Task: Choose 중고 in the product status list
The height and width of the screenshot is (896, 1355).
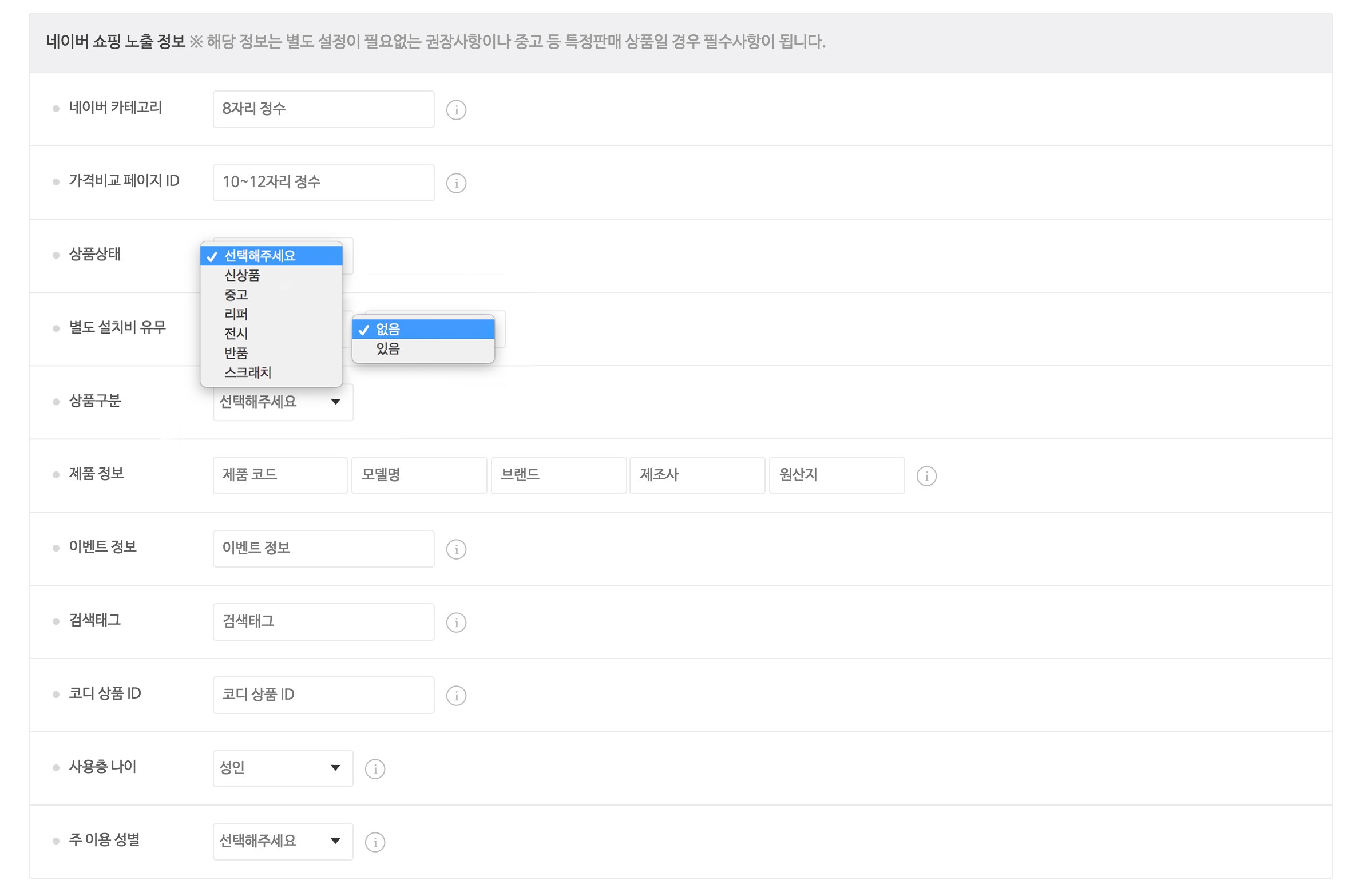Action: click(271, 295)
